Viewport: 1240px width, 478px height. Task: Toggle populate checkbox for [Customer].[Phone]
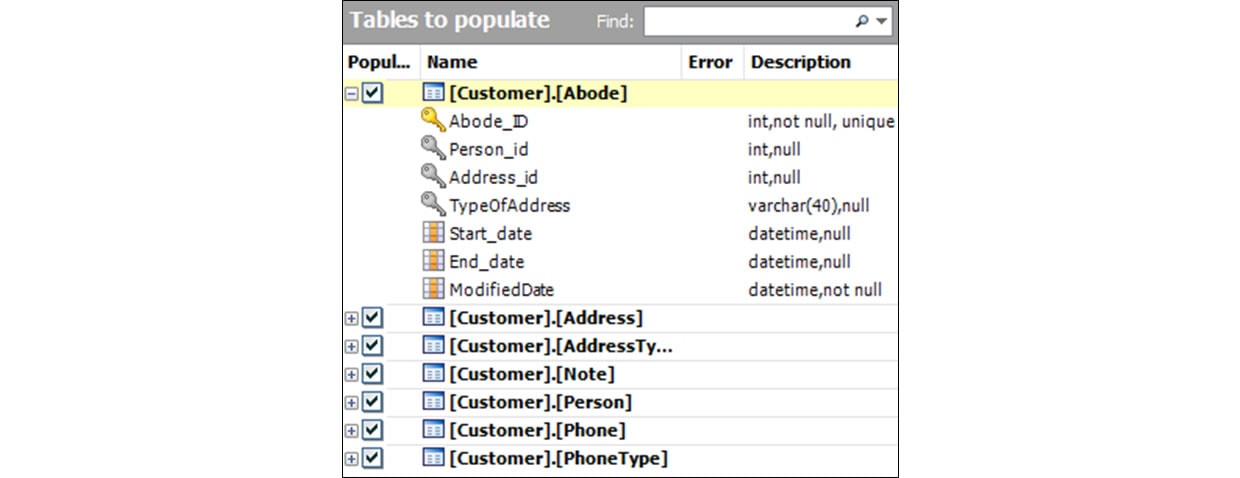[x=372, y=430]
